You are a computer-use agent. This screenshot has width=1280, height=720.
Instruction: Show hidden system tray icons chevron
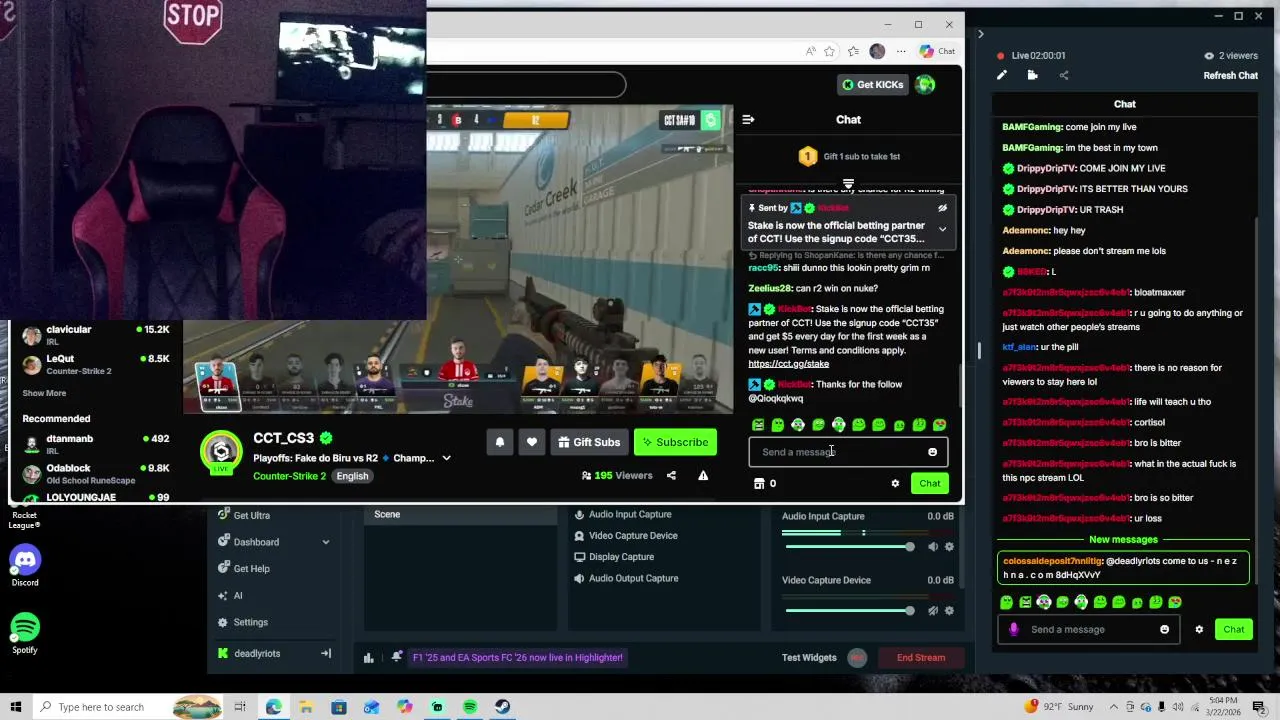click(1115, 707)
